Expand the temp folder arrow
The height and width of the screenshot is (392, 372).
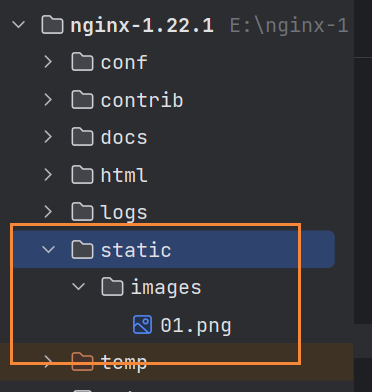[x=48, y=362]
